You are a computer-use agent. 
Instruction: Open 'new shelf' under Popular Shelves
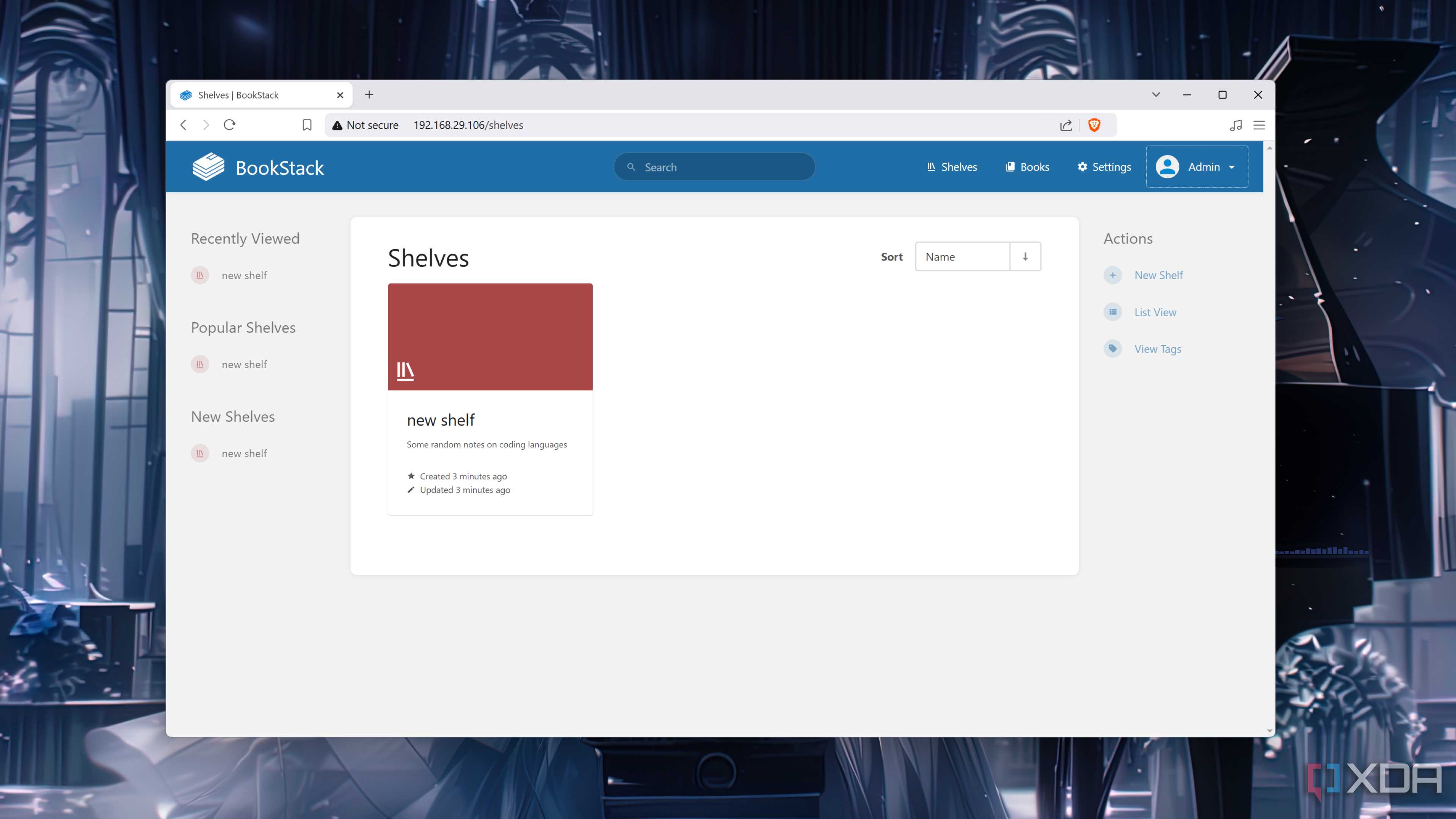point(244,364)
